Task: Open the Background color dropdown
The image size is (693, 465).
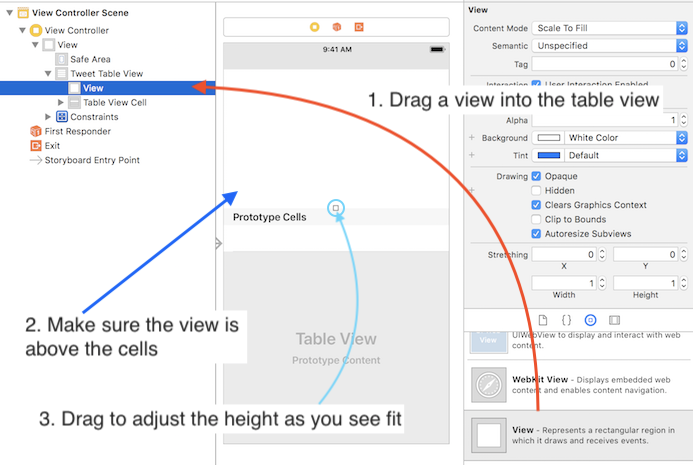Action: (626, 138)
